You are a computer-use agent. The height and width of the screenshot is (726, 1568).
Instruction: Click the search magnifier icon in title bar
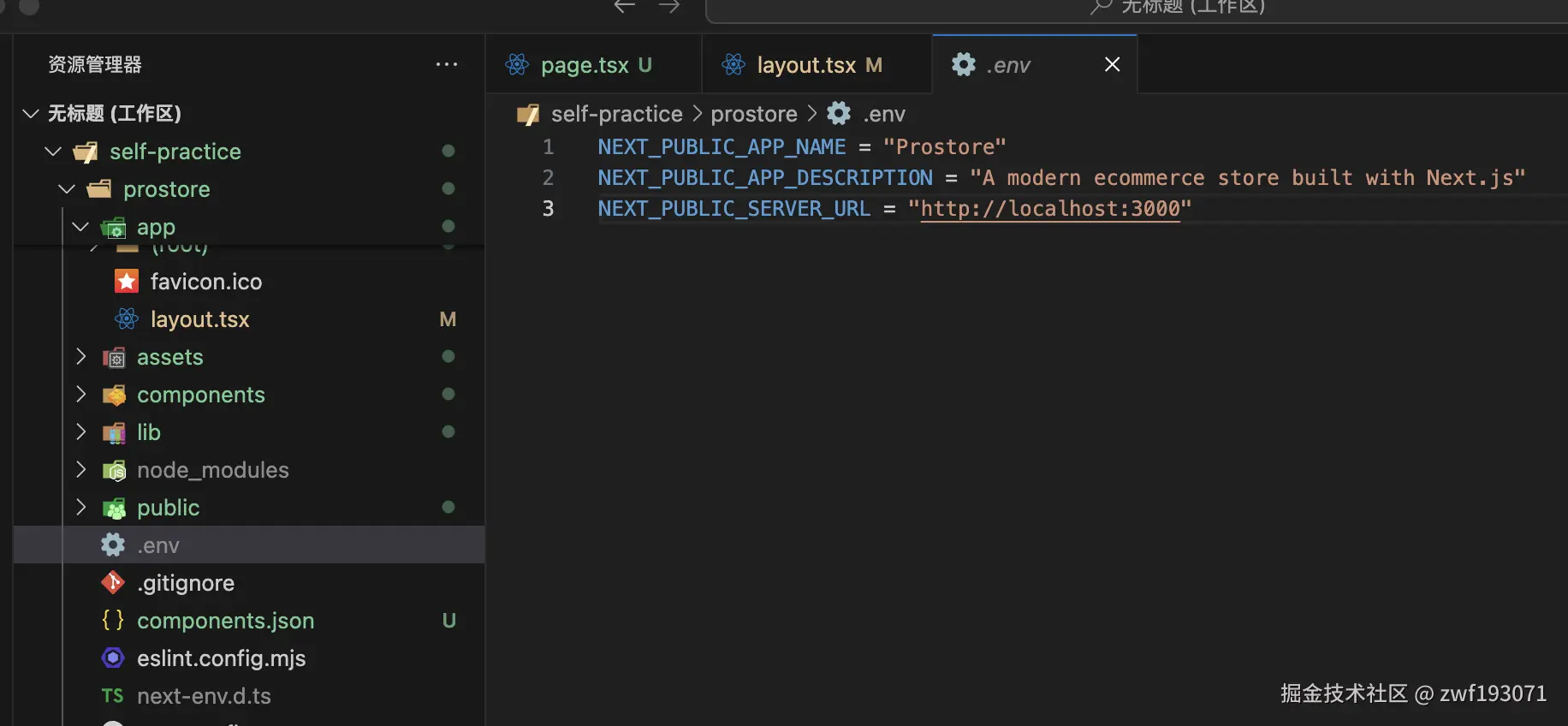1101,7
